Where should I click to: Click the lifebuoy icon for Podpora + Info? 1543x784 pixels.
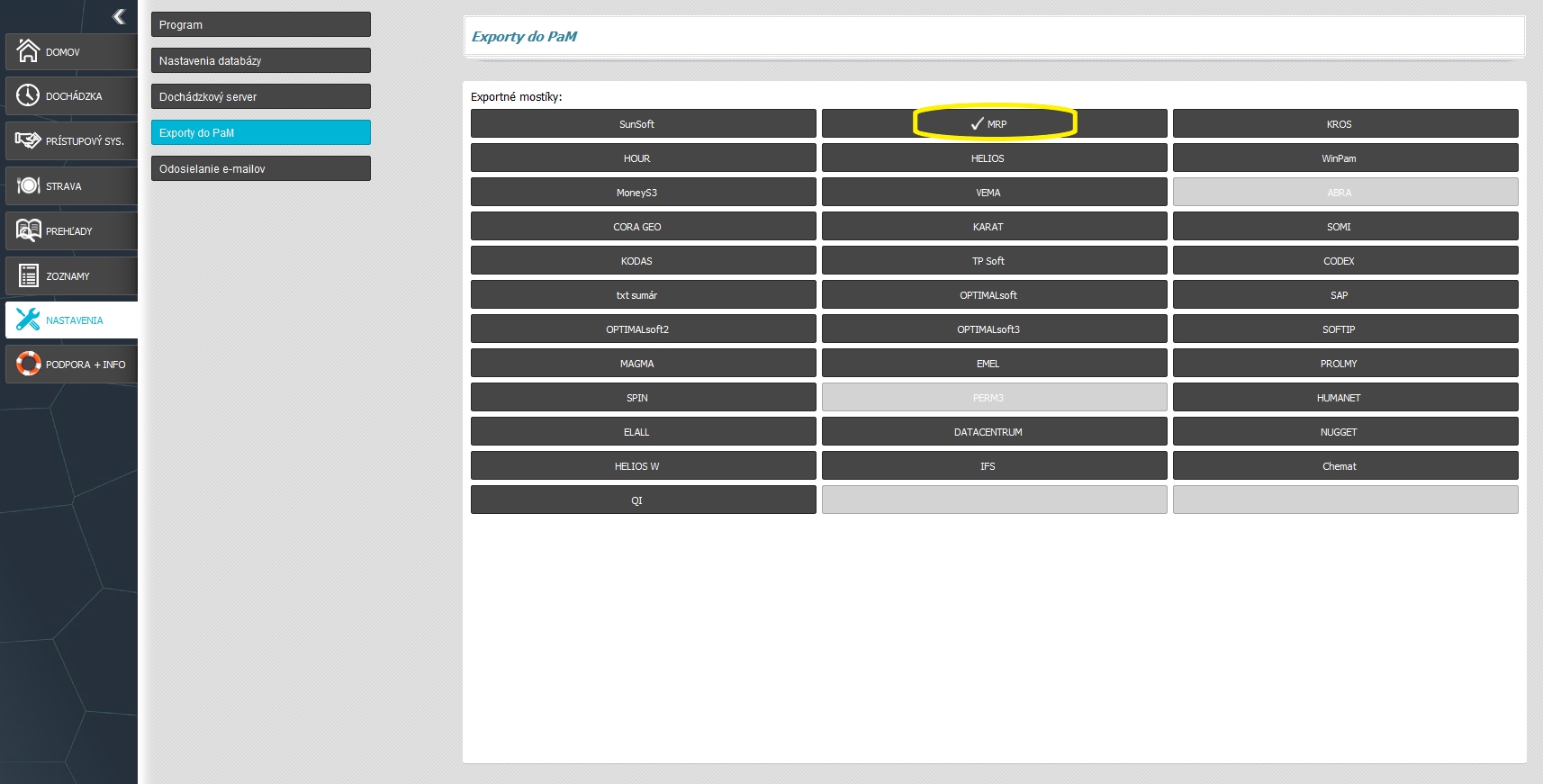[x=28, y=364]
